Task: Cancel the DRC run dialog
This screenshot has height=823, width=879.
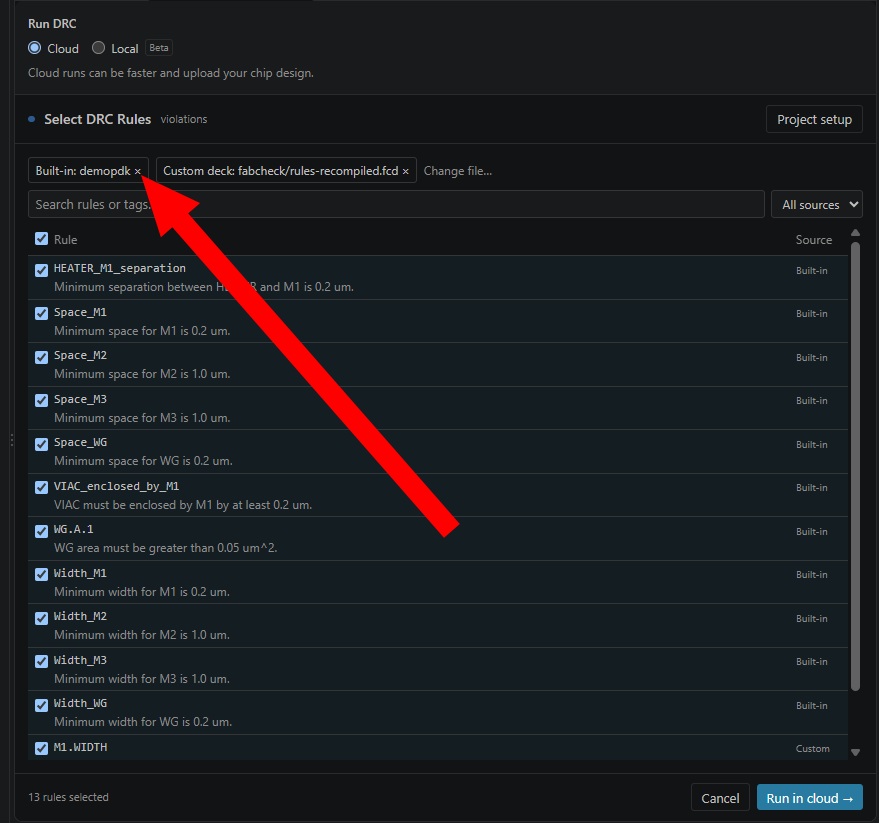Action: [x=720, y=798]
